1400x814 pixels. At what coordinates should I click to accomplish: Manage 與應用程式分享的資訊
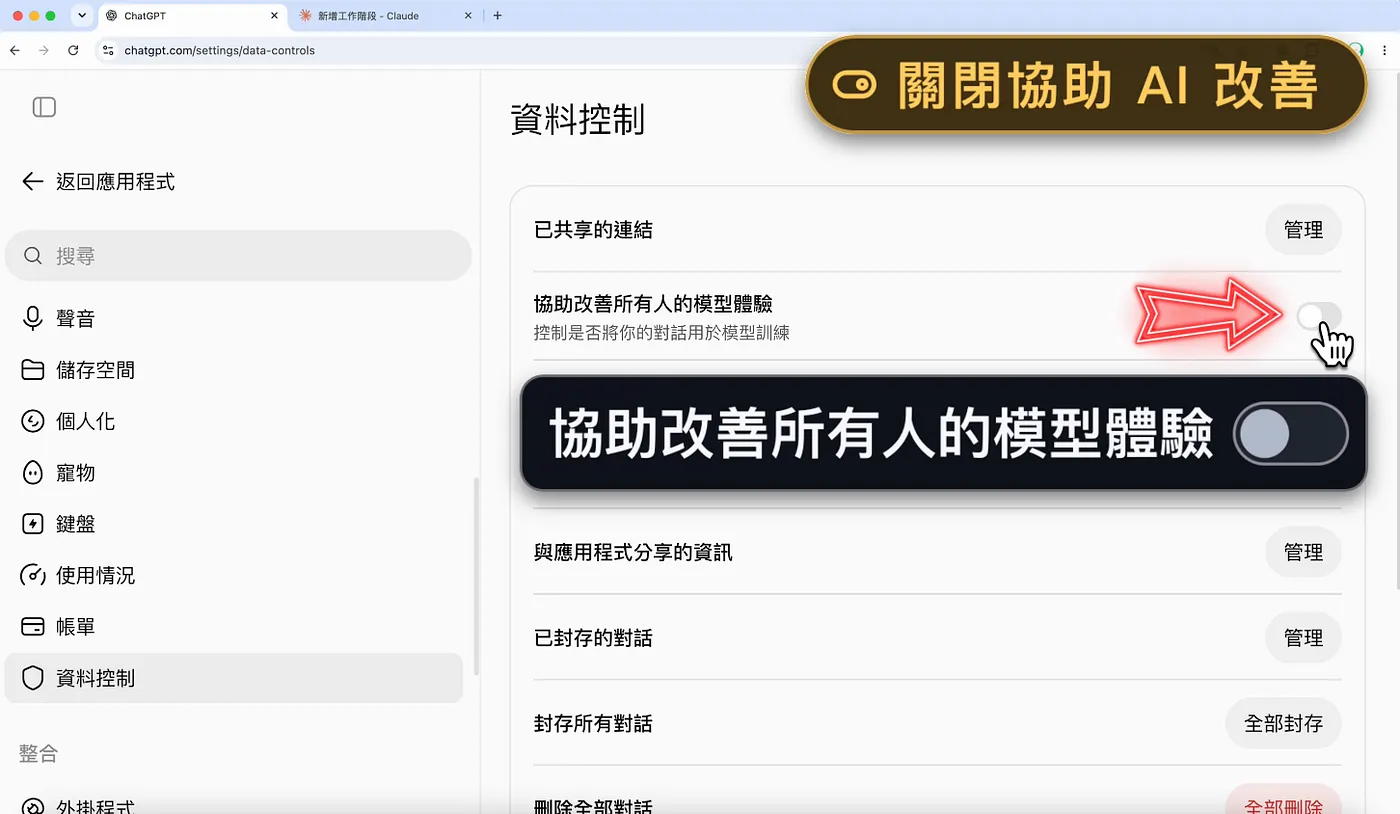click(1303, 552)
